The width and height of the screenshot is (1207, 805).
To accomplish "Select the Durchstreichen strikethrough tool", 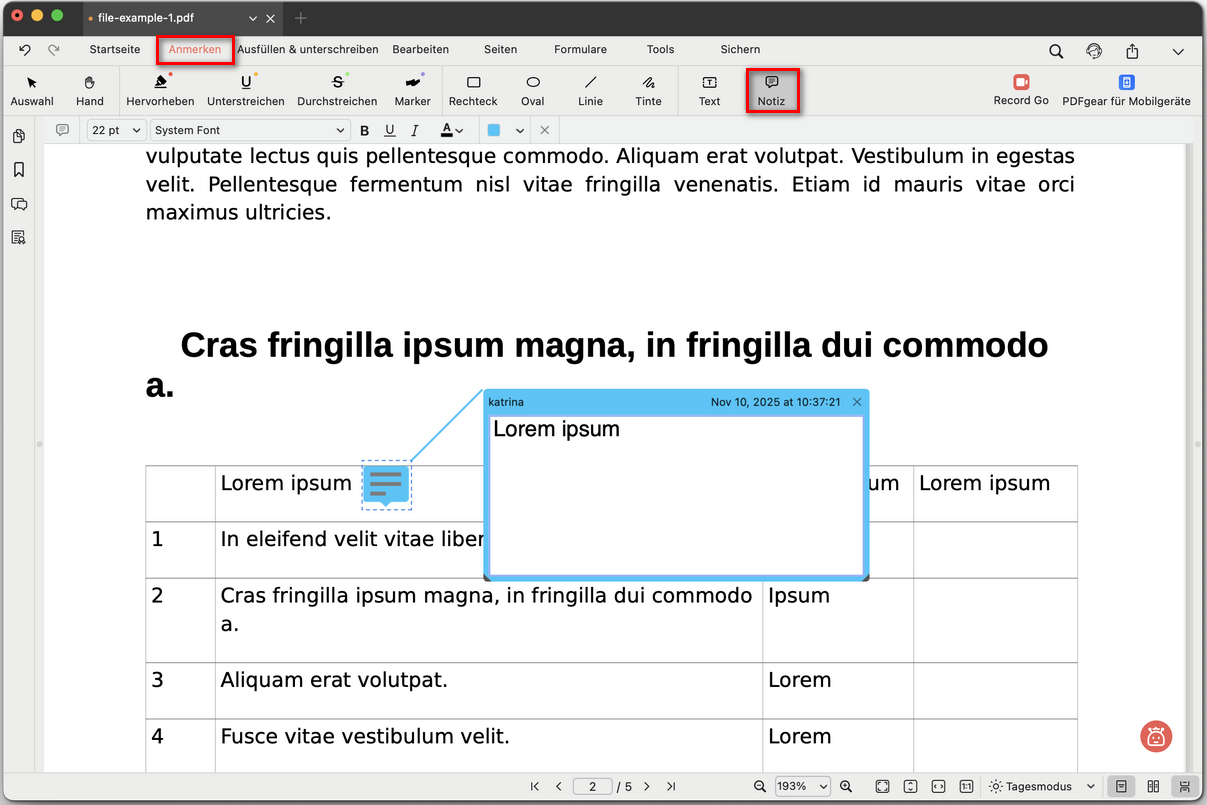I will (x=337, y=90).
